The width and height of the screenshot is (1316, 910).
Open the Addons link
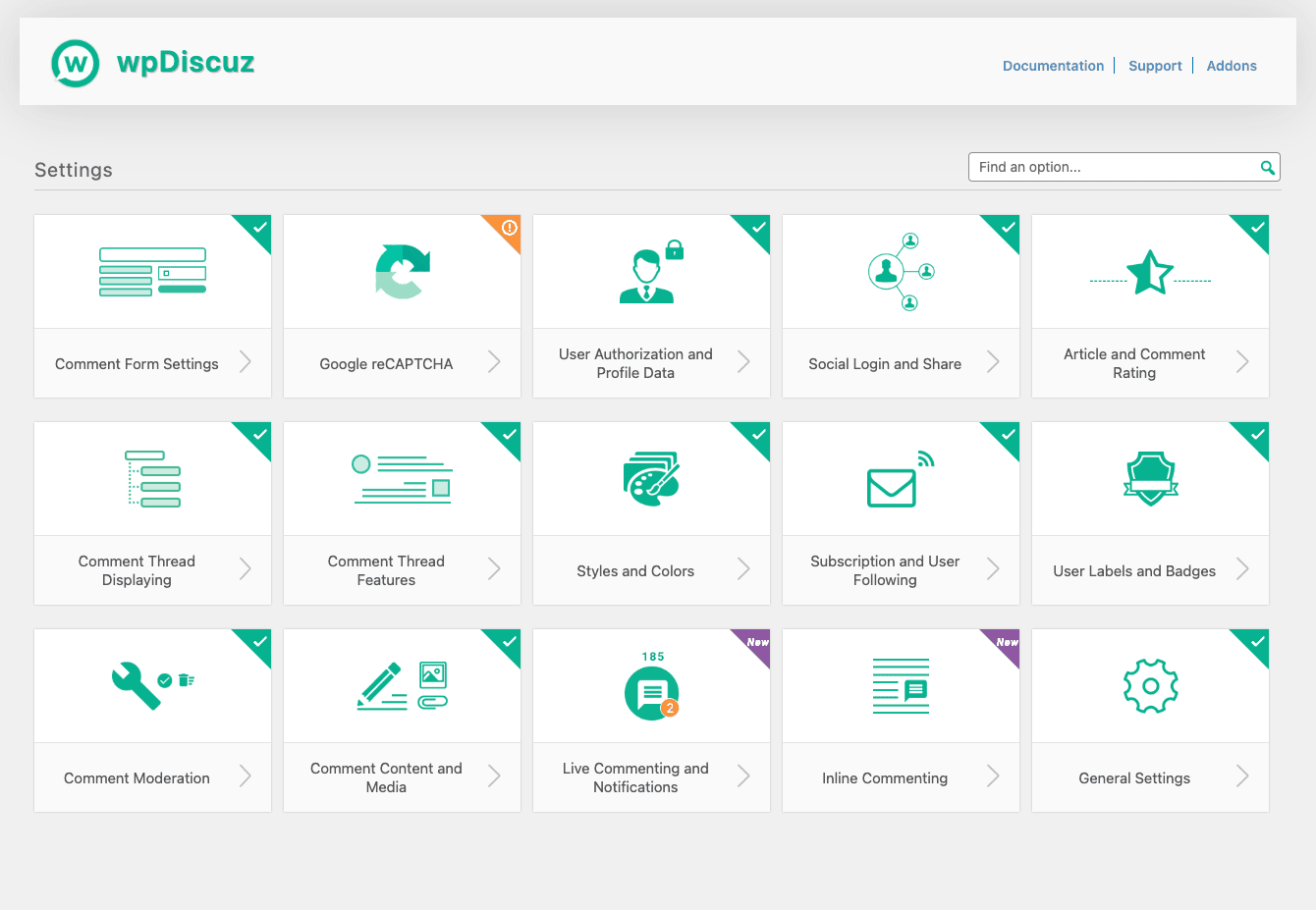pyautogui.click(x=1232, y=66)
